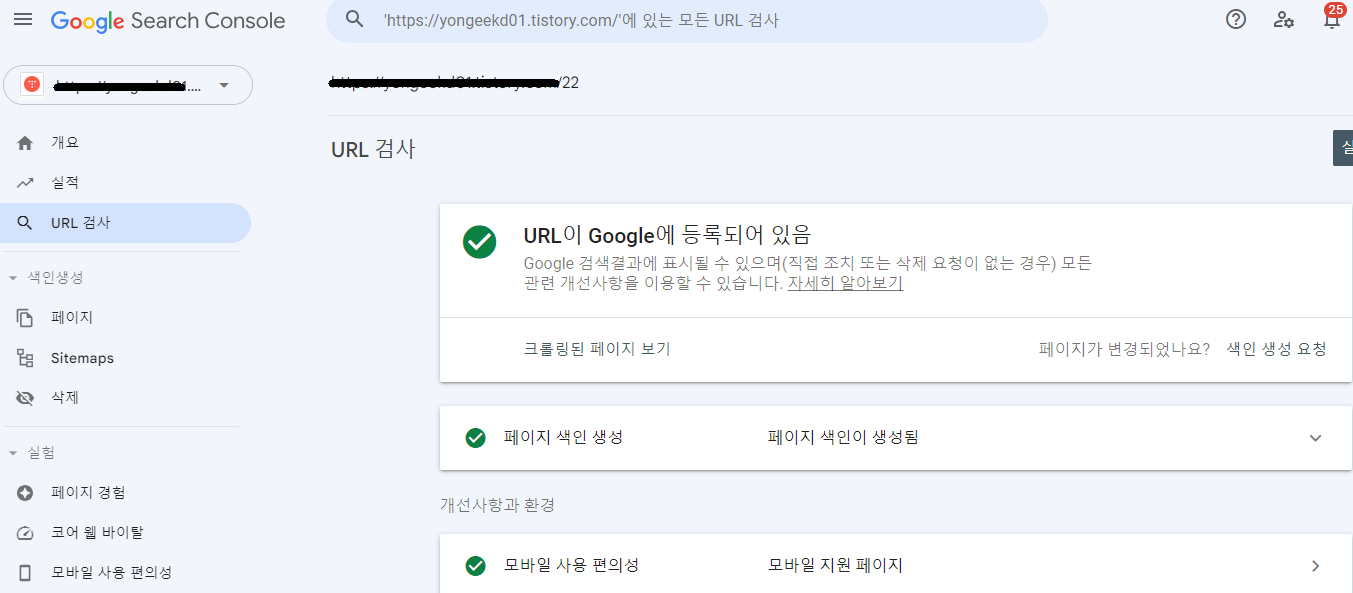Click 크롤링된 페이지 보기 button
The width and height of the screenshot is (1353, 593).
click(x=597, y=349)
